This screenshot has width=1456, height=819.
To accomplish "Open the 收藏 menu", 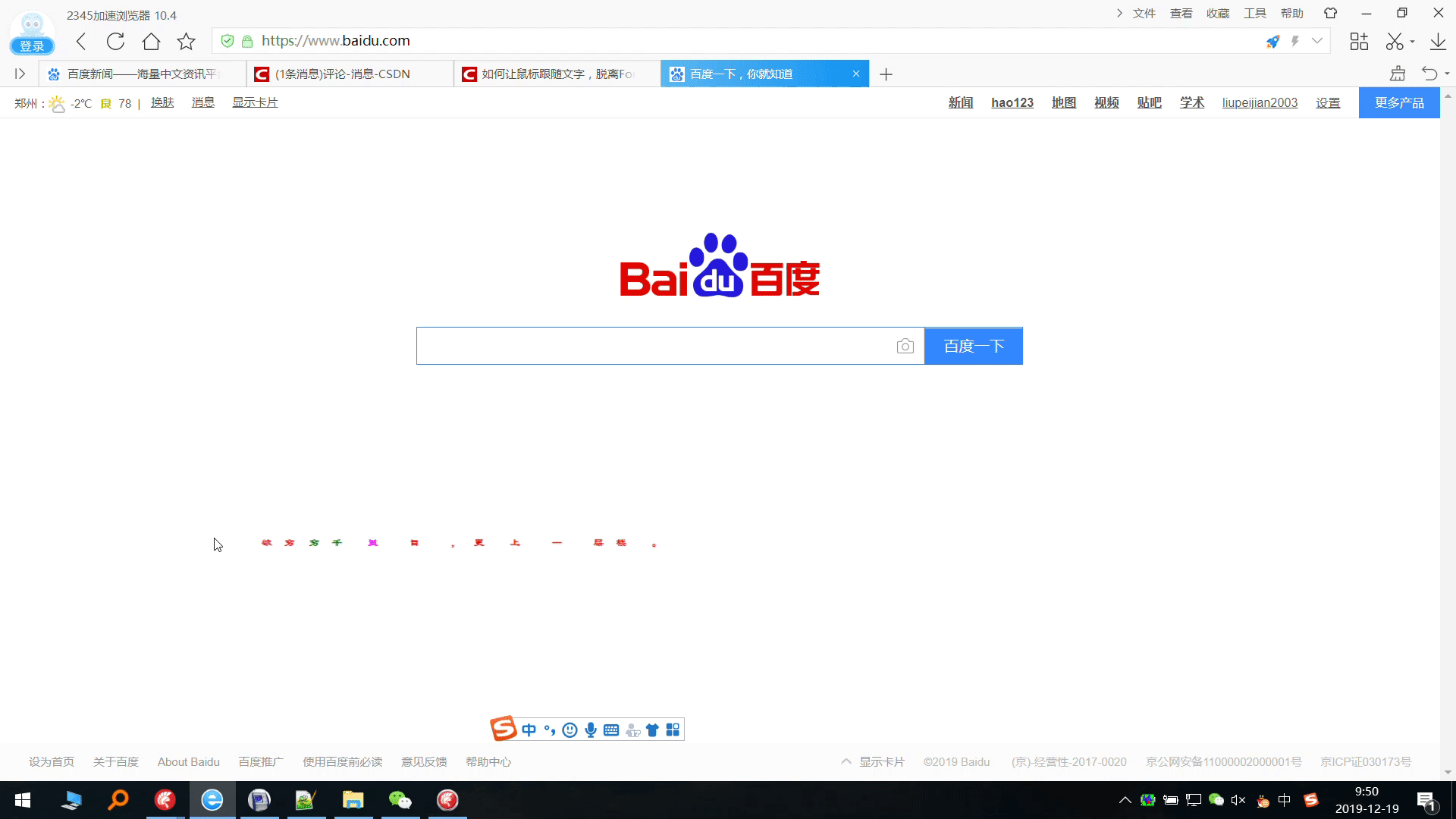I will tap(1218, 14).
